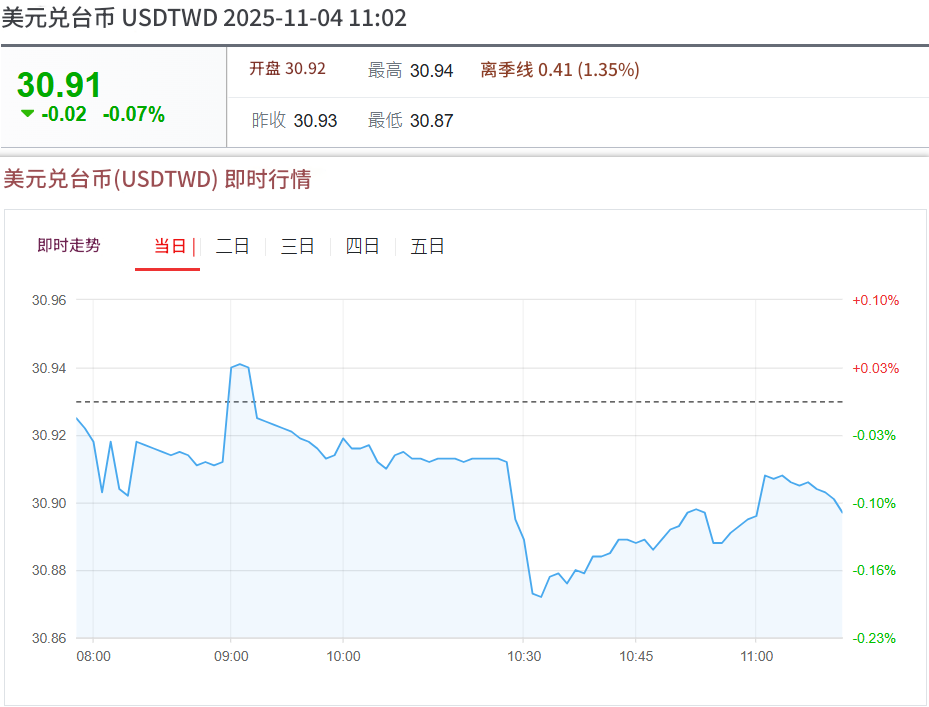The image size is (929, 707).
Task: Click the 最高 30.94 value
Action: pos(410,70)
